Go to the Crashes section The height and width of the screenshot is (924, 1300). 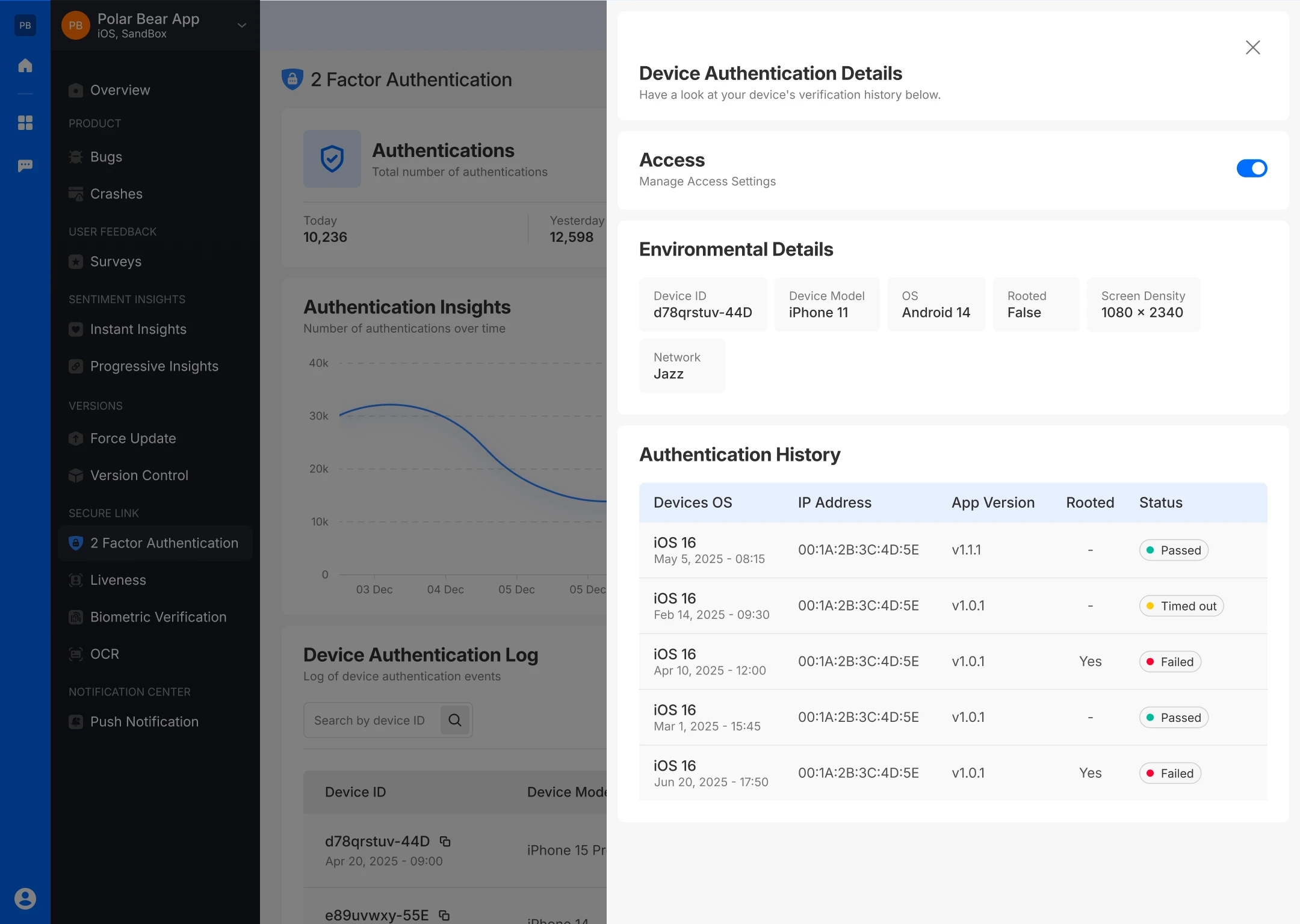116,194
